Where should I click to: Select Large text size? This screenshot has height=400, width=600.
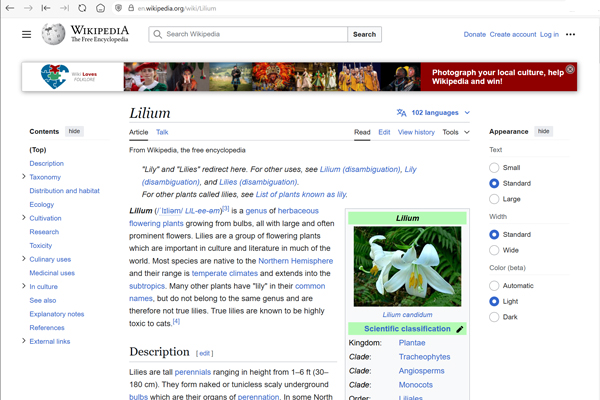[494, 199]
